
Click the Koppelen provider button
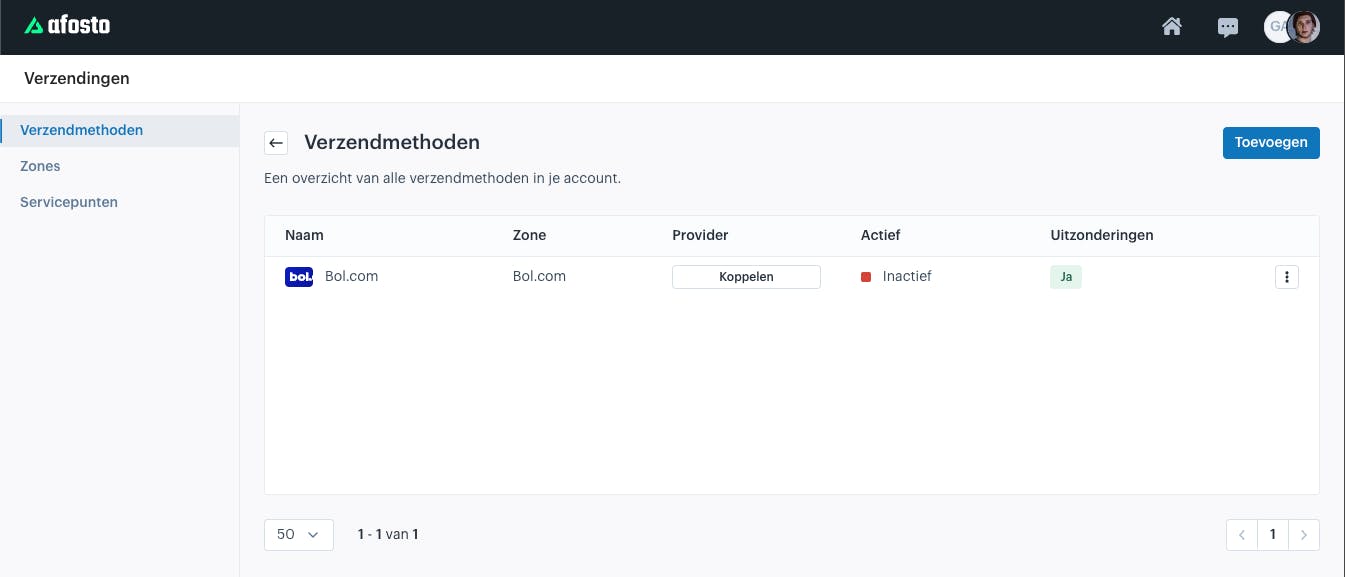click(746, 277)
